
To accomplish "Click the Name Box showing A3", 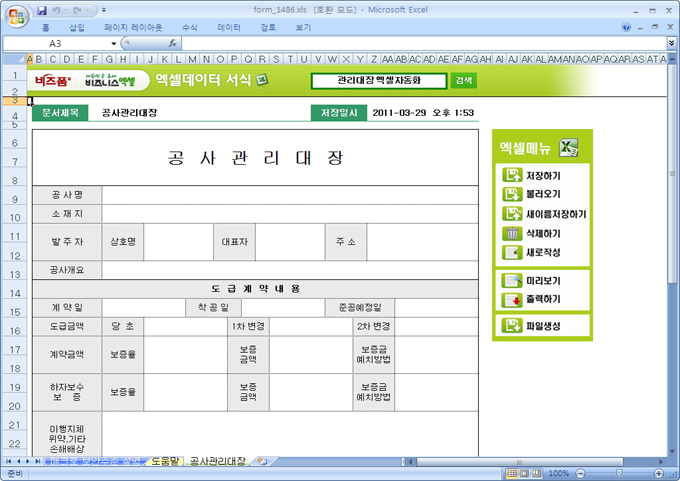I will tap(56, 44).
